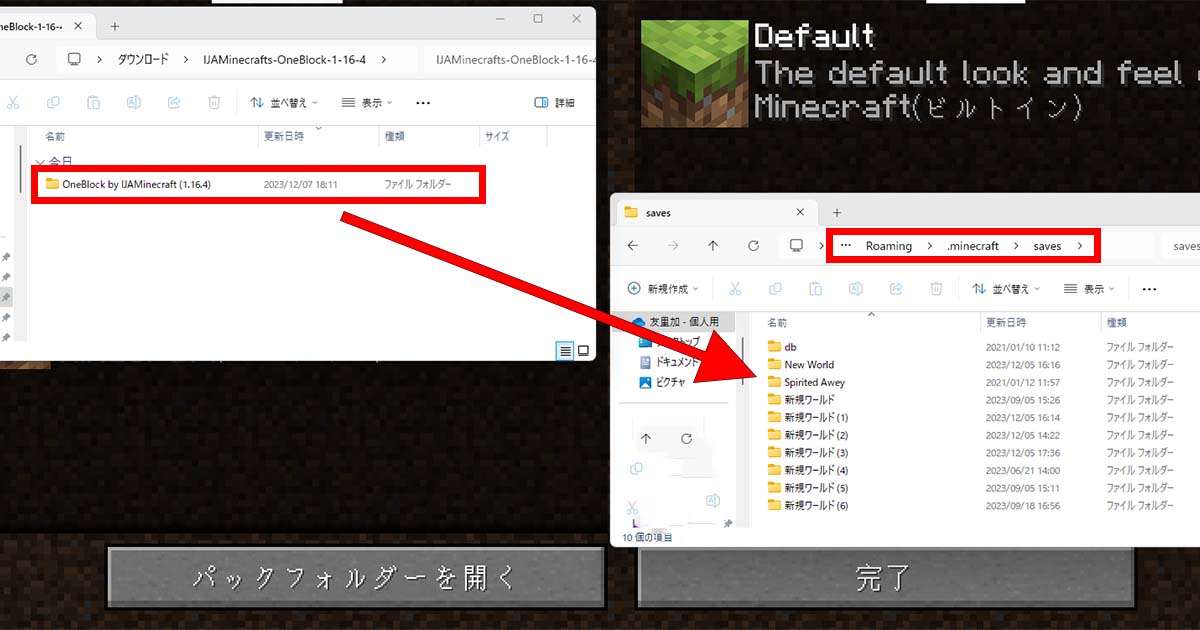This screenshot has width=1200, height=630.
Task: Click PC monitor icon in saves address bar
Action: point(796,245)
